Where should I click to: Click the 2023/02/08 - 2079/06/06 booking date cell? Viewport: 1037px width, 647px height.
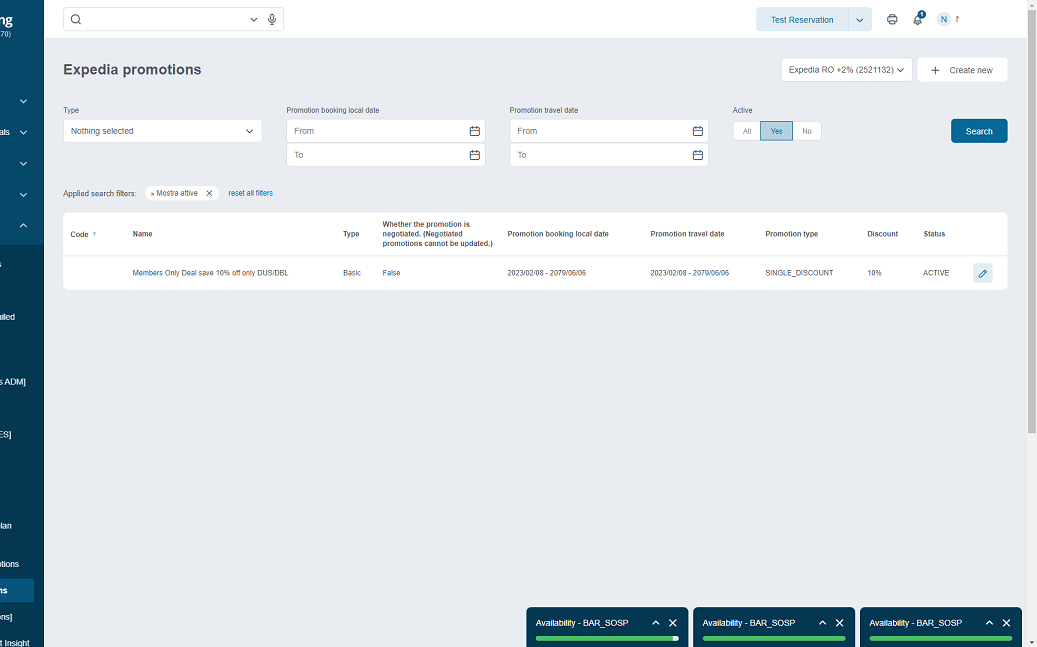pos(546,273)
